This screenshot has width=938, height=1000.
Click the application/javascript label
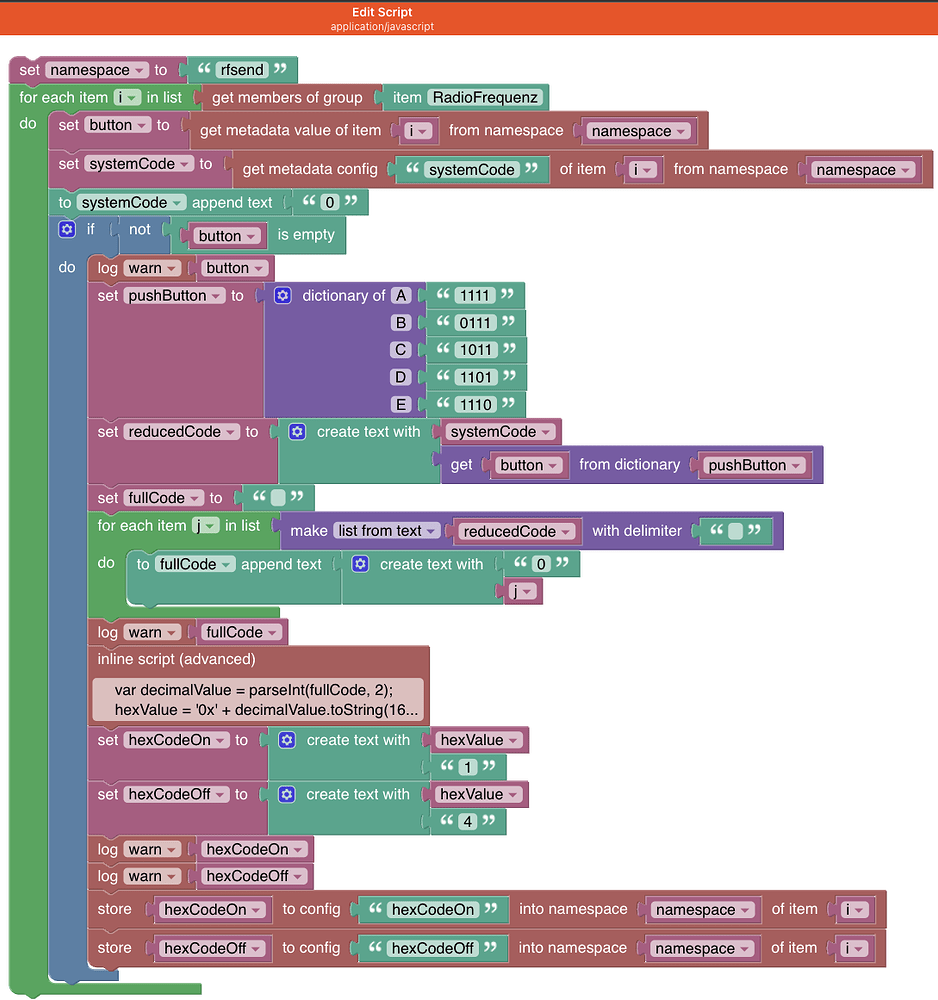(x=382, y=26)
